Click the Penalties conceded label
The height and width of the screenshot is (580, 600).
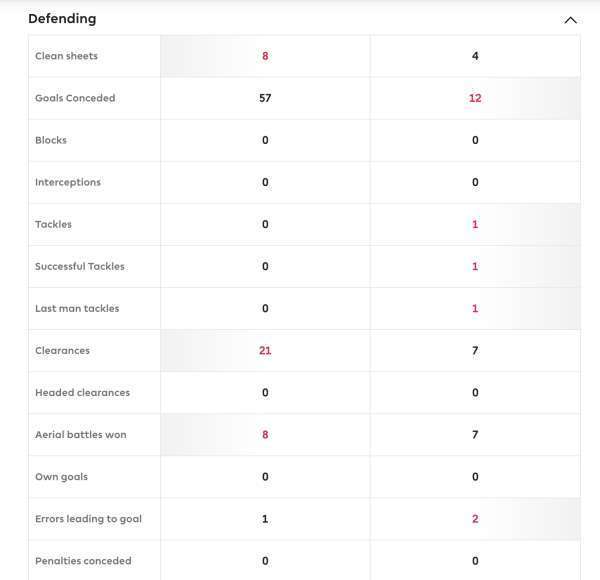point(83,560)
